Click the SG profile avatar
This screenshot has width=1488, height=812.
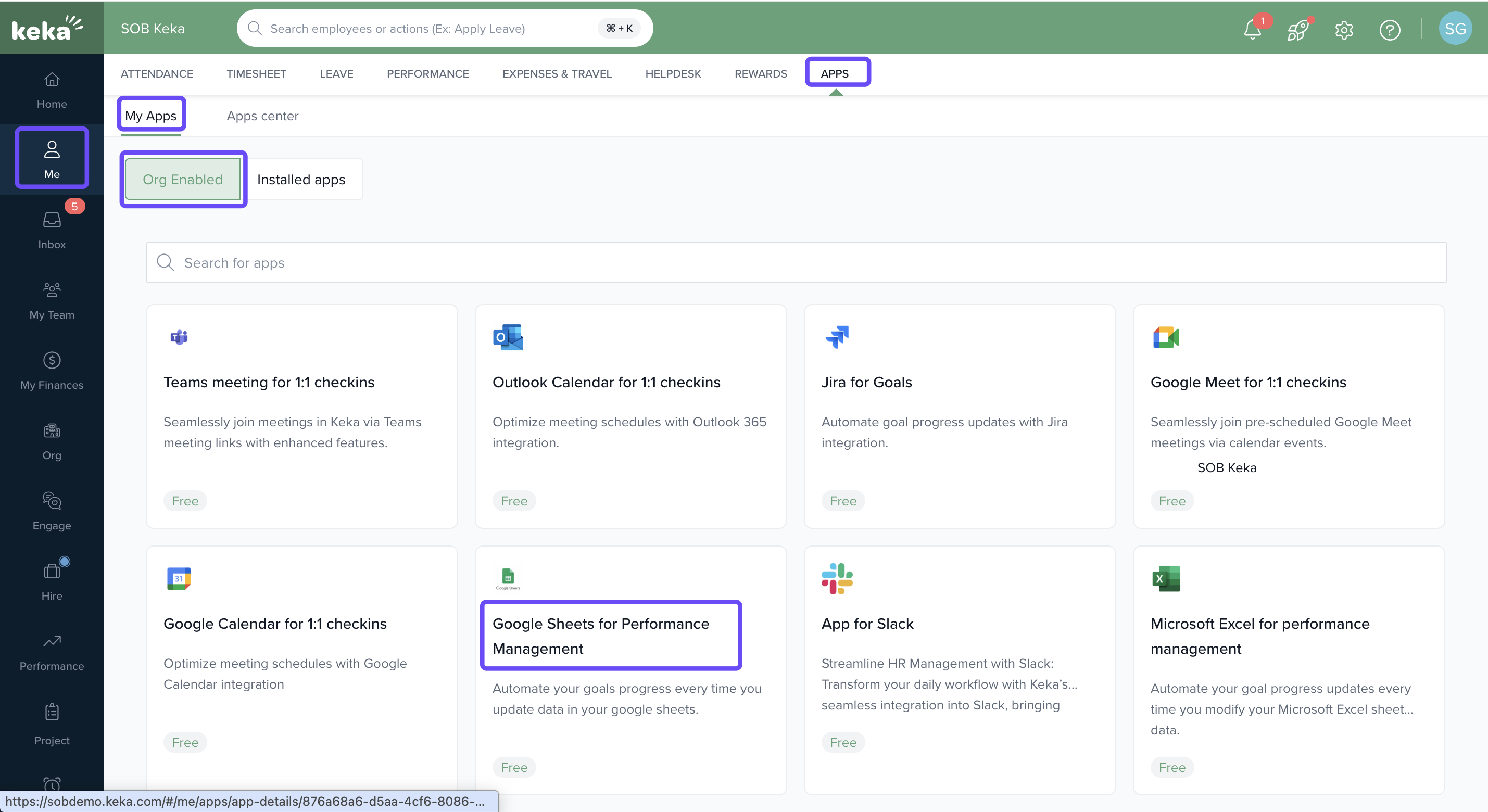[x=1455, y=29]
